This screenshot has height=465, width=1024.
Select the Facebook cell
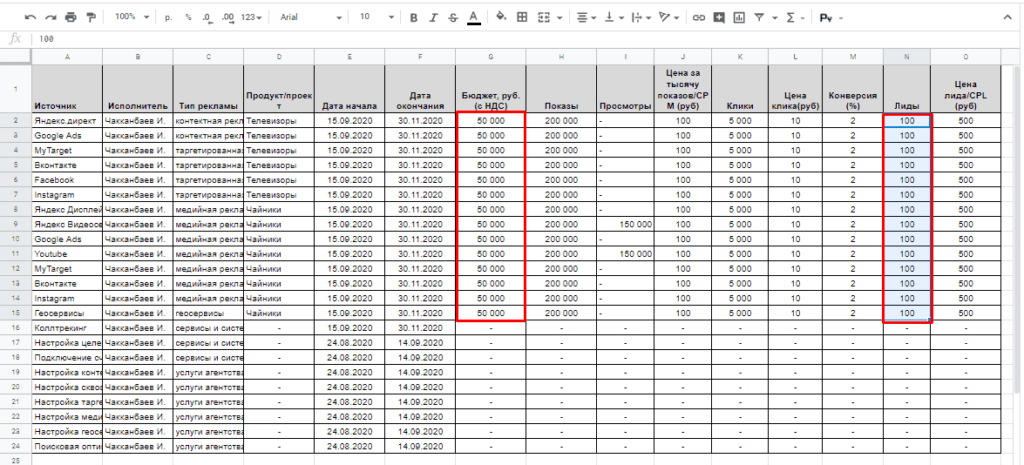pyautogui.click(x=67, y=180)
